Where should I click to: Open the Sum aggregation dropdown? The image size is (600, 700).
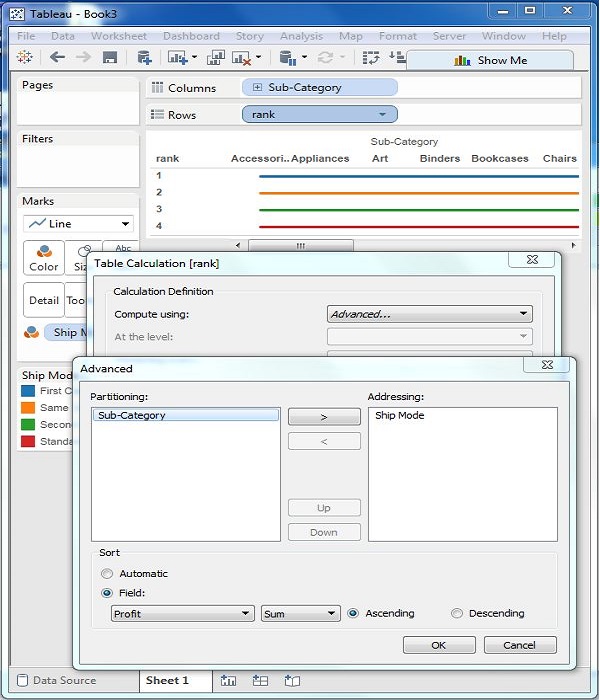click(300, 614)
